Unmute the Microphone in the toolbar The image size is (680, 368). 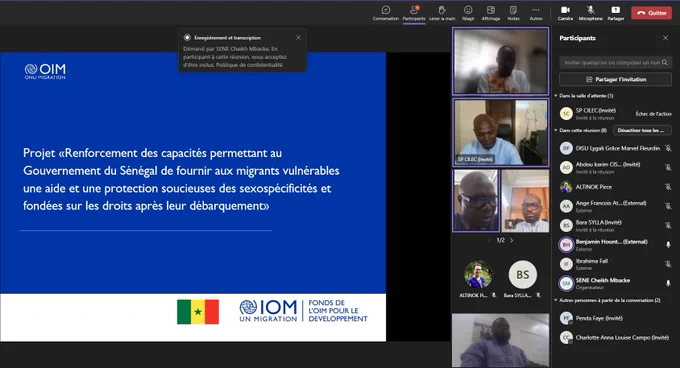[590, 13]
